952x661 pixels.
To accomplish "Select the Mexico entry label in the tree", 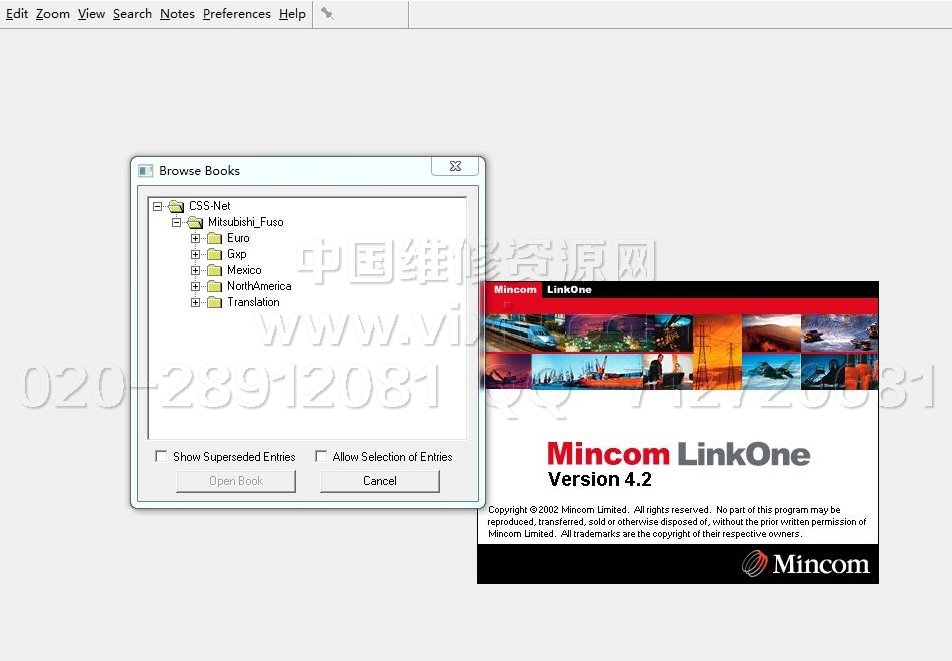I will 244,270.
